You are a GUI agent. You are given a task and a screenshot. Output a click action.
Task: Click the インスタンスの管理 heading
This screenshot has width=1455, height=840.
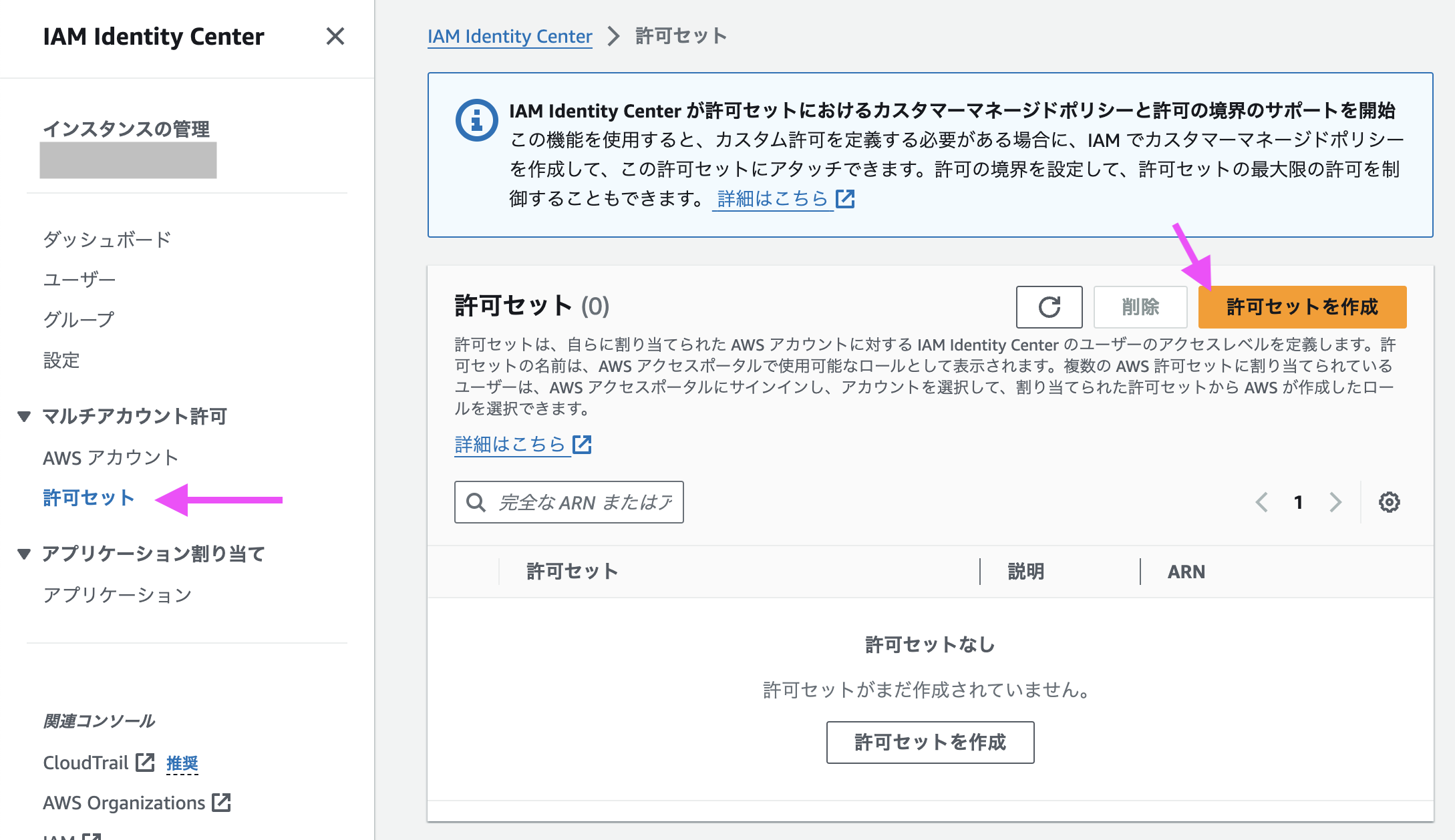[x=126, y=128]
